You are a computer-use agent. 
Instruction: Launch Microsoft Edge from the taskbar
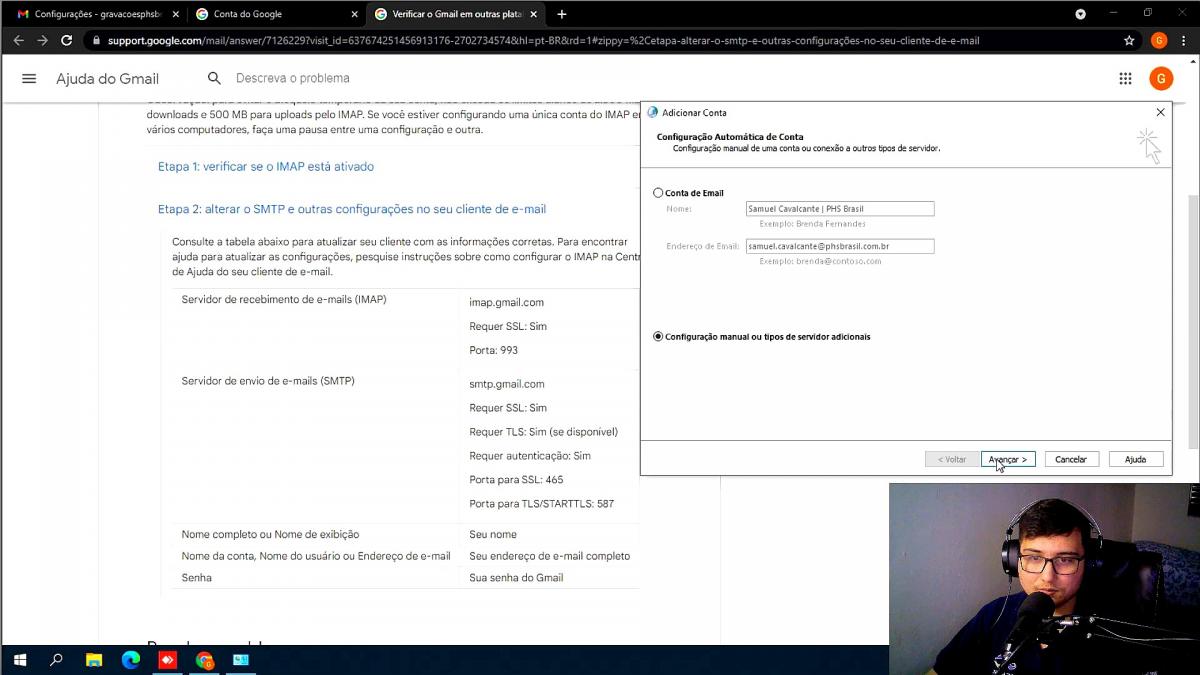[x=131, y=660]
